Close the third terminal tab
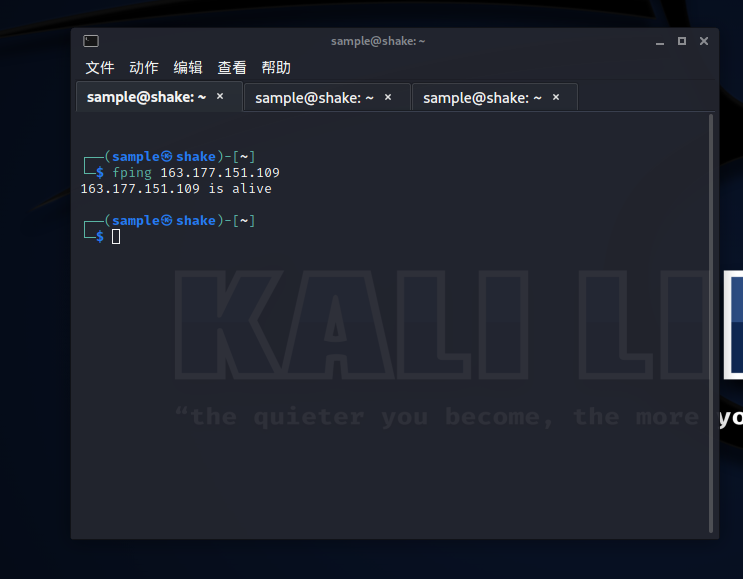The width and height of the screenshot is (743, 579). (556, 97)
